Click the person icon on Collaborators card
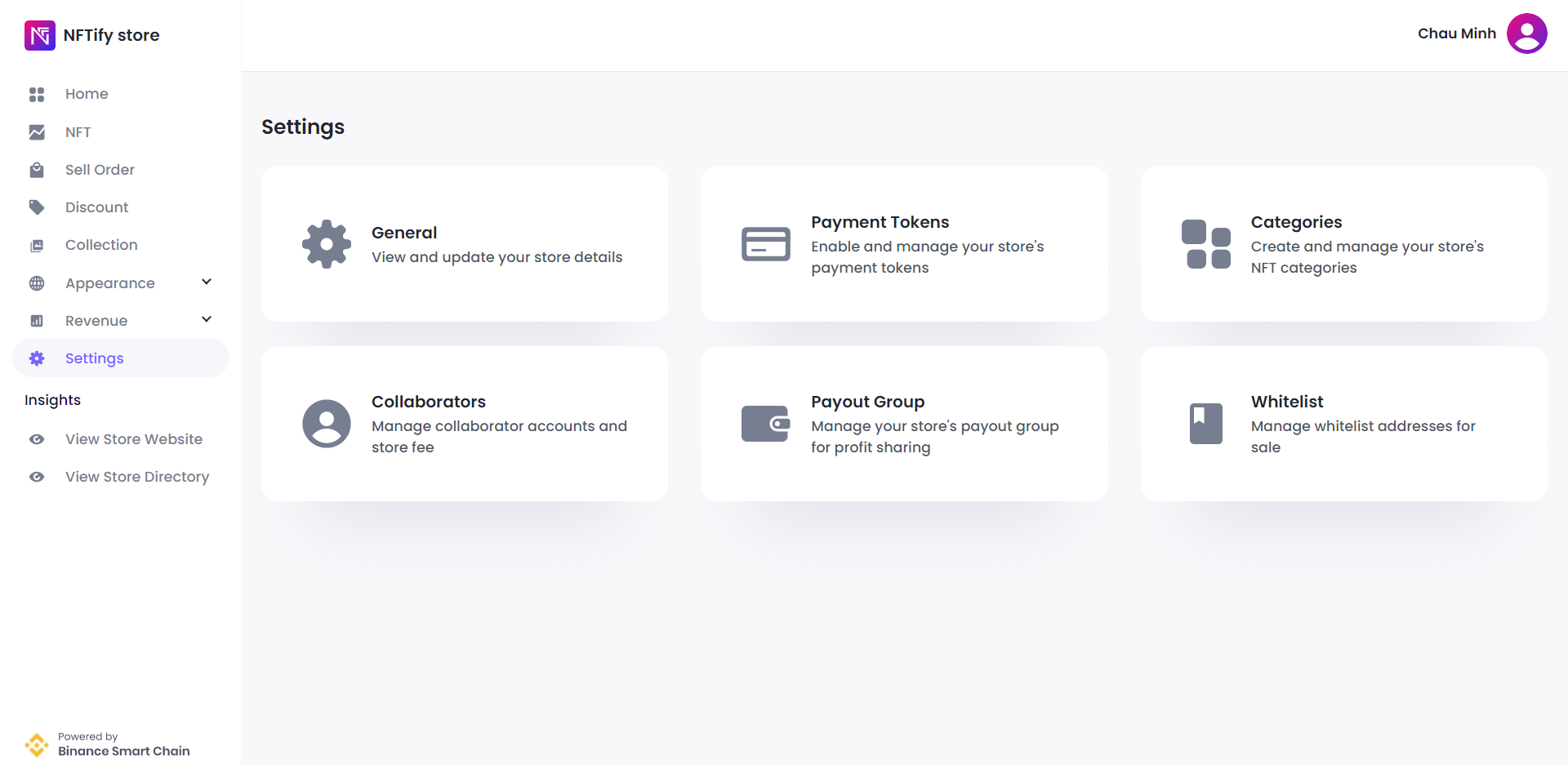 (x=327, y=424)
